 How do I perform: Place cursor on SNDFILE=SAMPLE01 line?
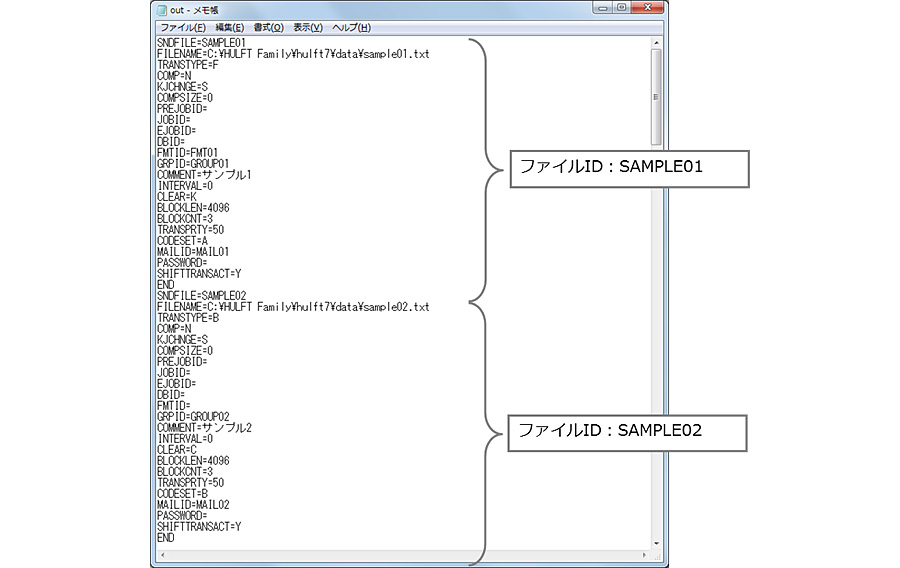pyautogui.click(x=201, y=43)
